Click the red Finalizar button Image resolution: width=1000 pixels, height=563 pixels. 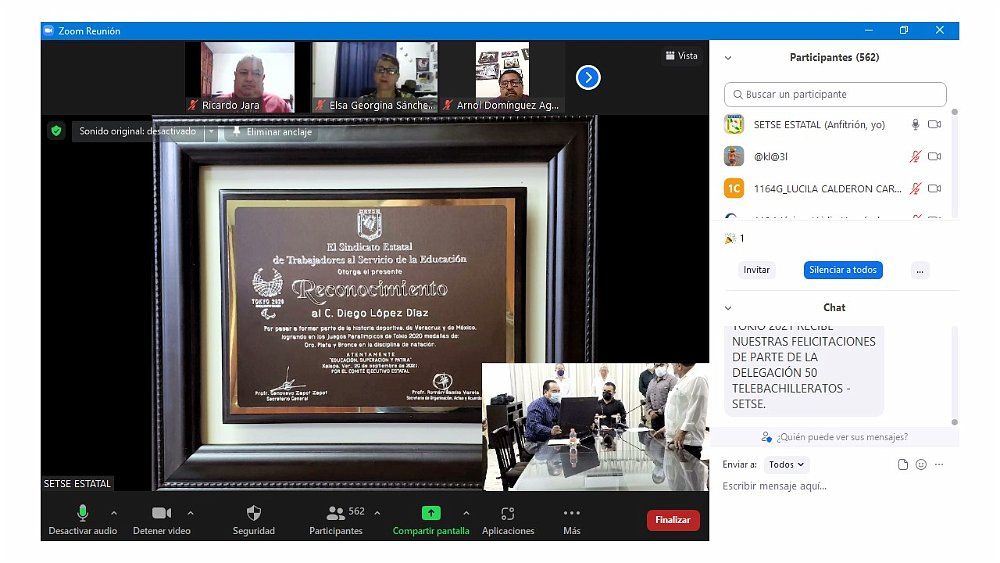pos(673,520)
